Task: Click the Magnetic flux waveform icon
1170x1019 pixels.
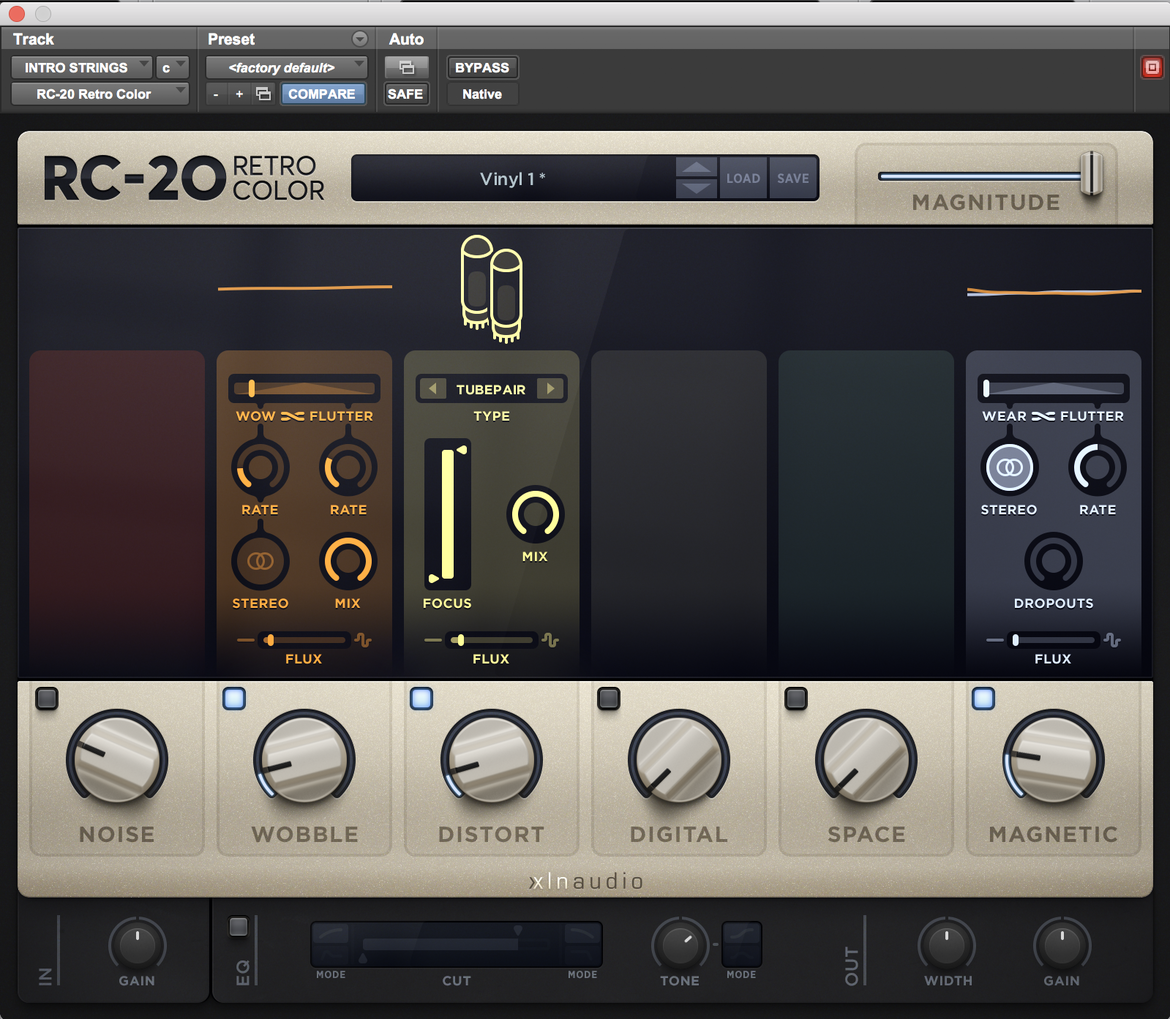Action: point(1113,640)
